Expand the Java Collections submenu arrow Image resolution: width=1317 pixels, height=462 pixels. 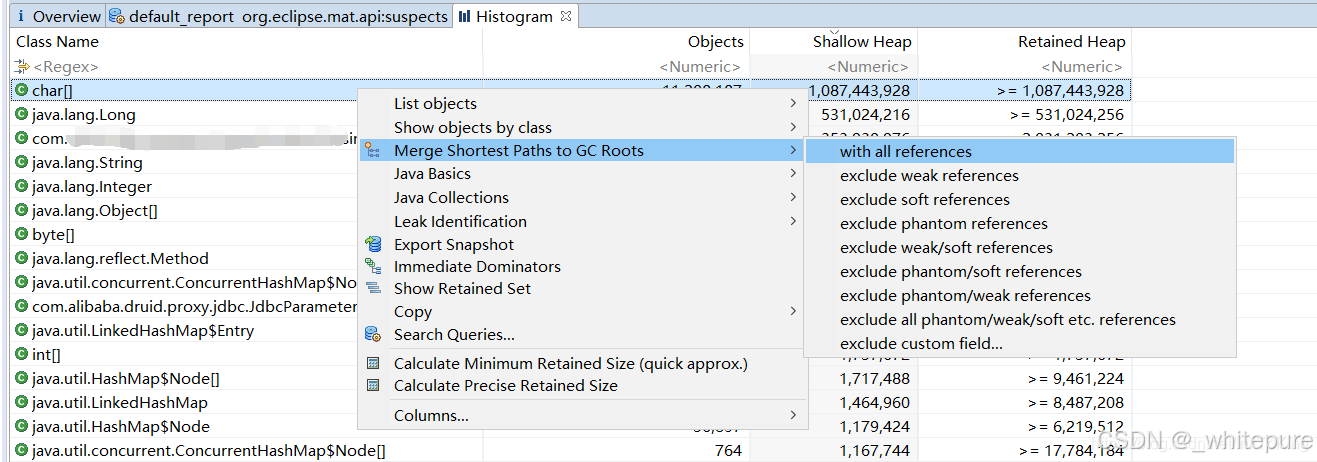click(x=793, y=197)
